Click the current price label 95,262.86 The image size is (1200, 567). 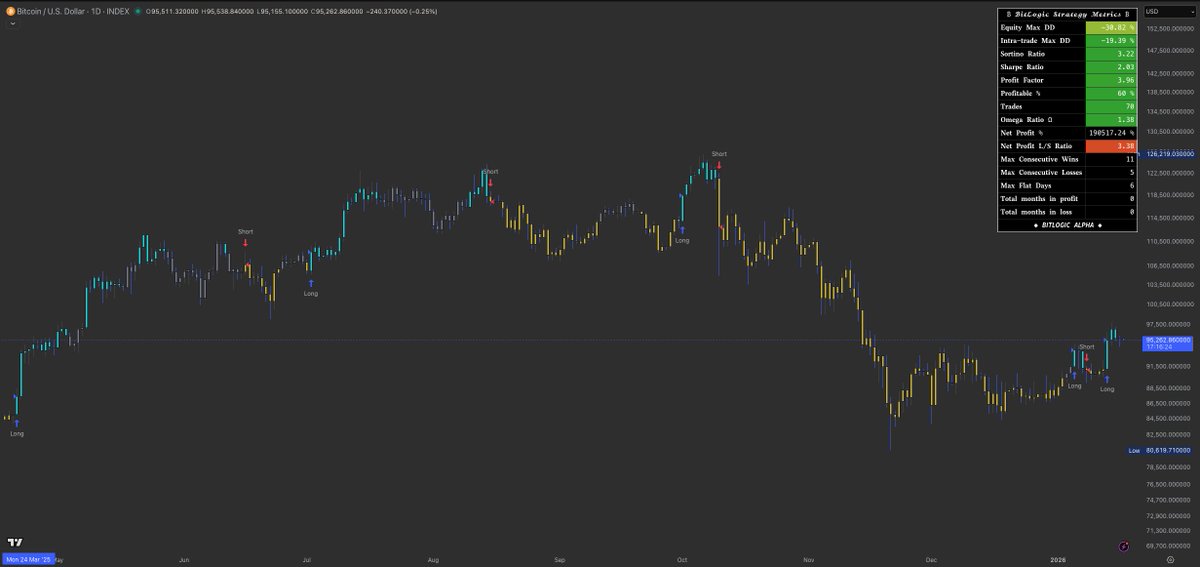tap(1168, 340)
